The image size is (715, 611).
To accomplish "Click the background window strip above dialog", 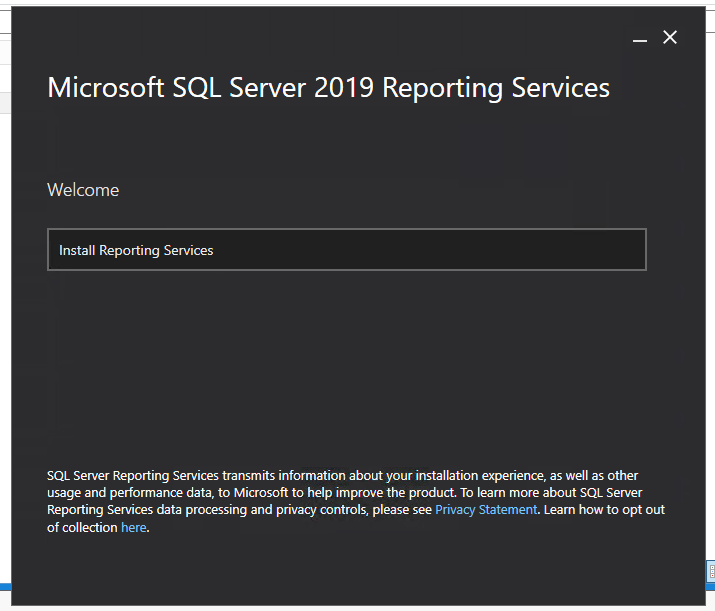I will tap(350, 4).
